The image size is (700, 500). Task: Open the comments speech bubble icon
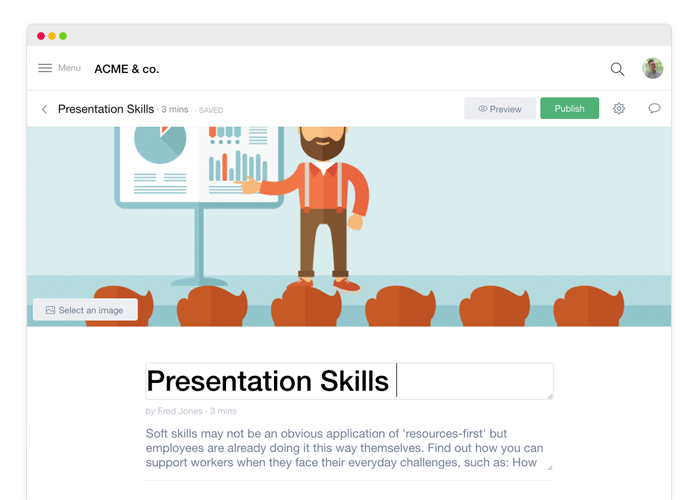coord(654,108)
